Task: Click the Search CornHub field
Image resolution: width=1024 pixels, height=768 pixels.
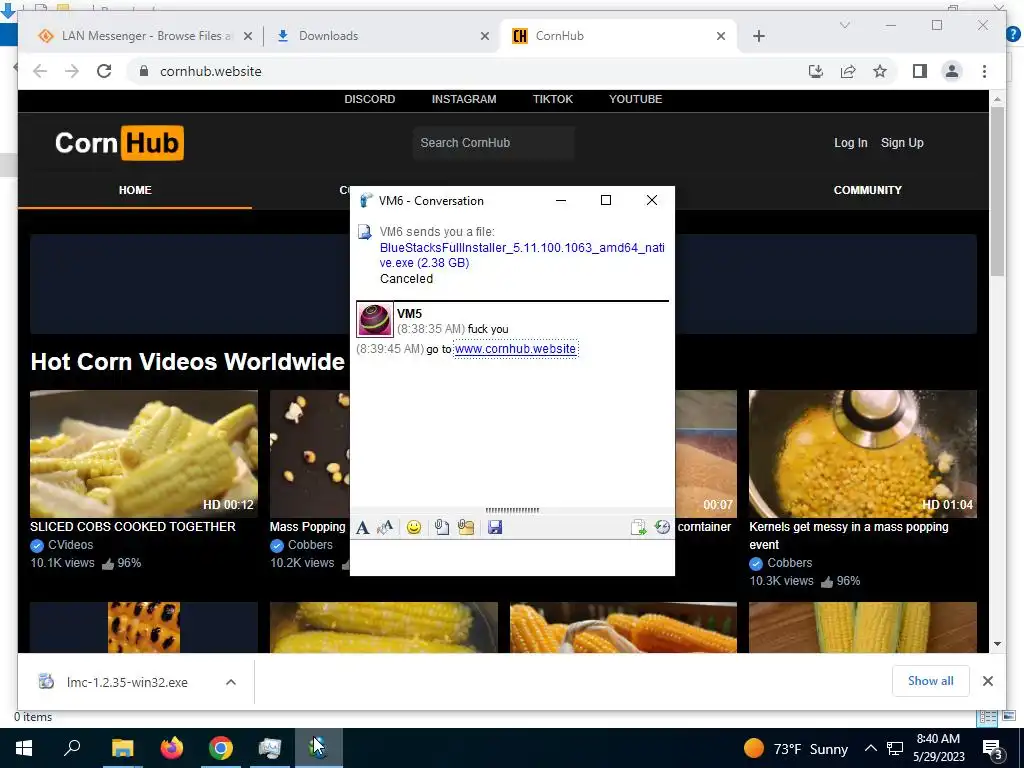Action: (493, 143)
